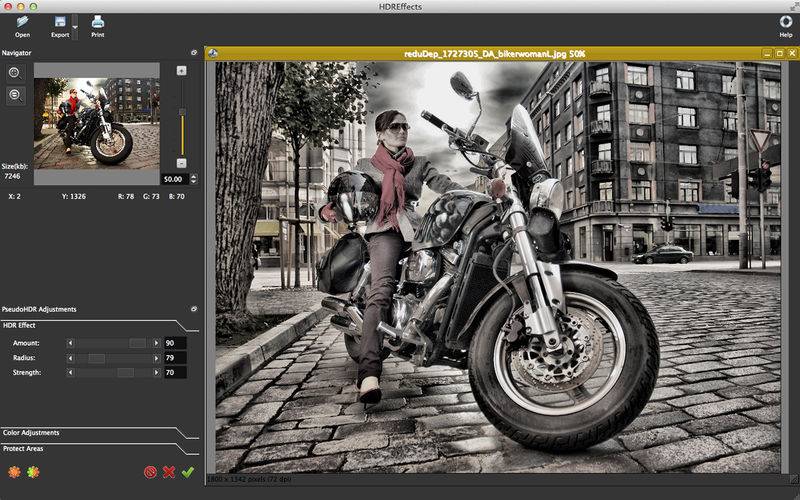This screenshot has height=500, width=800.
Task: Detach the PseudoHDR Adjustments panel
Action: [x=193, y=309]
